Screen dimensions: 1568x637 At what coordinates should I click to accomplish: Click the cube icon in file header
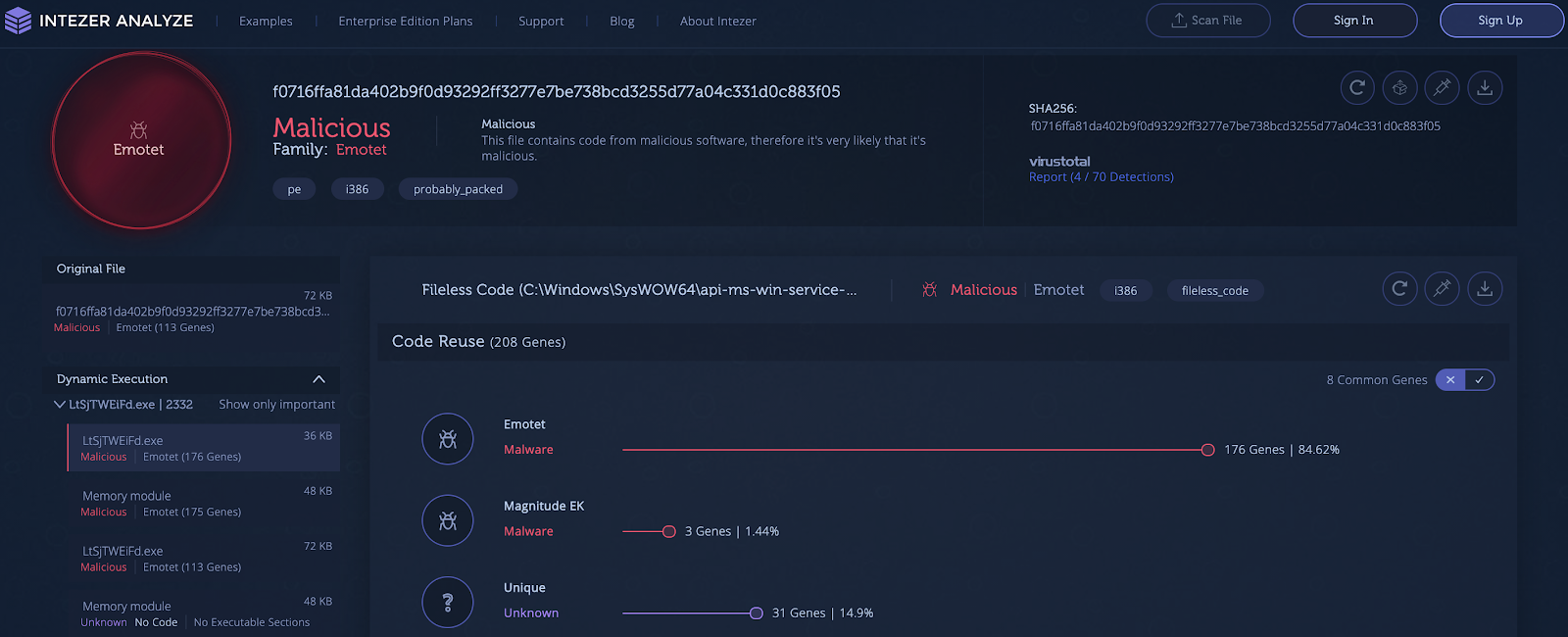click(x=1399, y=87)
